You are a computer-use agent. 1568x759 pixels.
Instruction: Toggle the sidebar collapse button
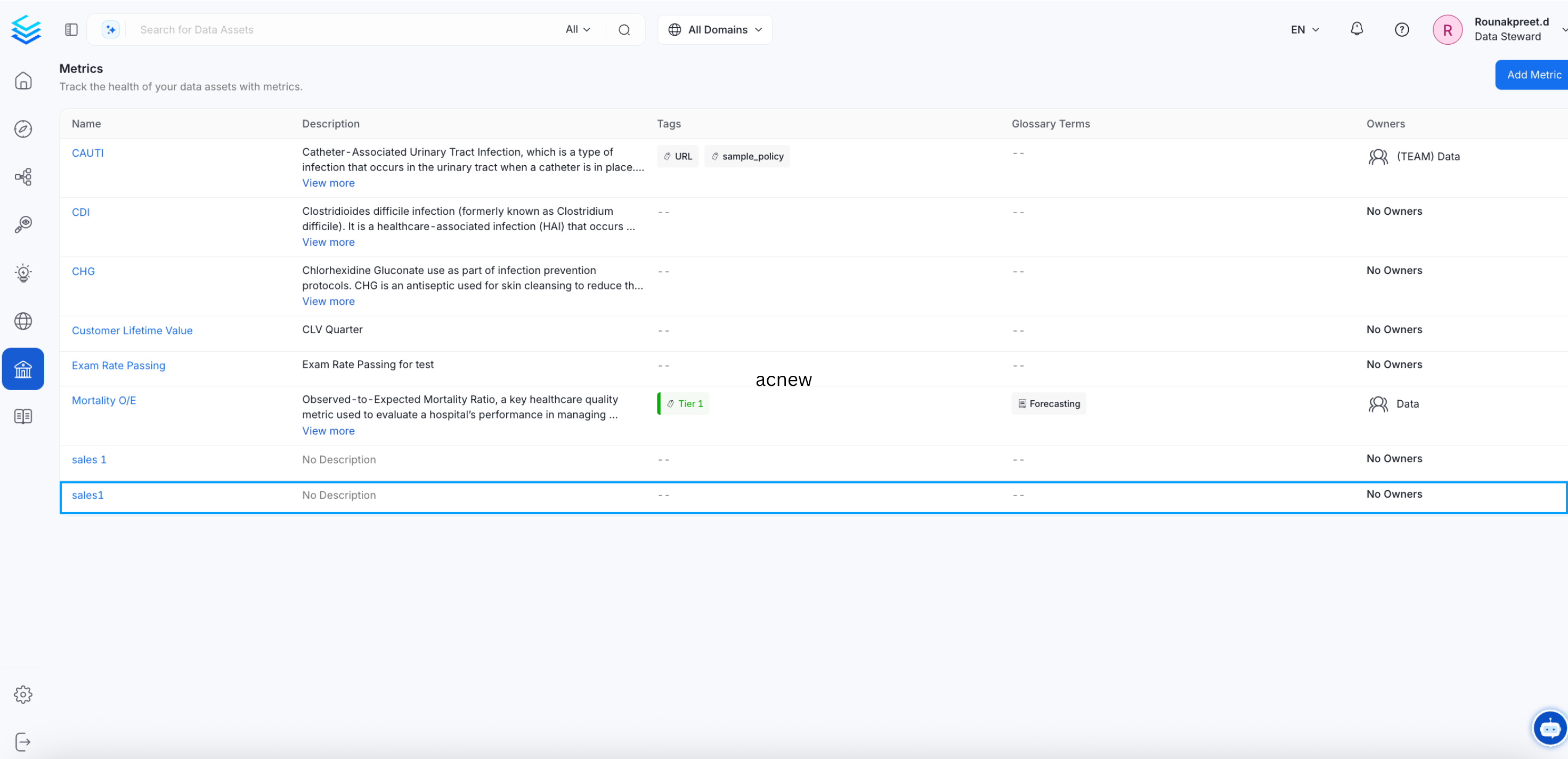coord(71,29)
